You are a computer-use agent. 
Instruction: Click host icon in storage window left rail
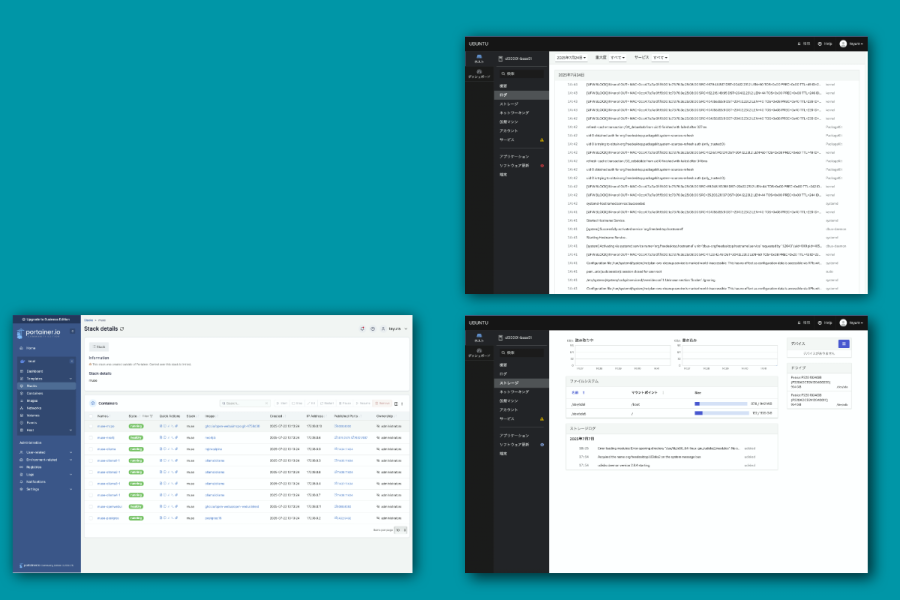tap(479, 338)
